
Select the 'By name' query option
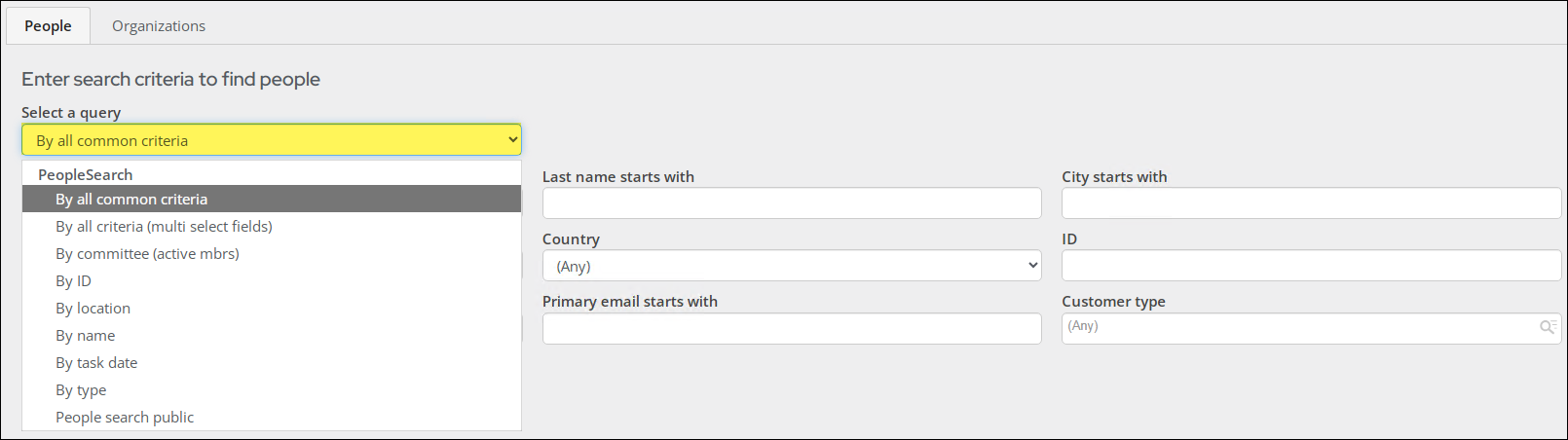point(85,336)
